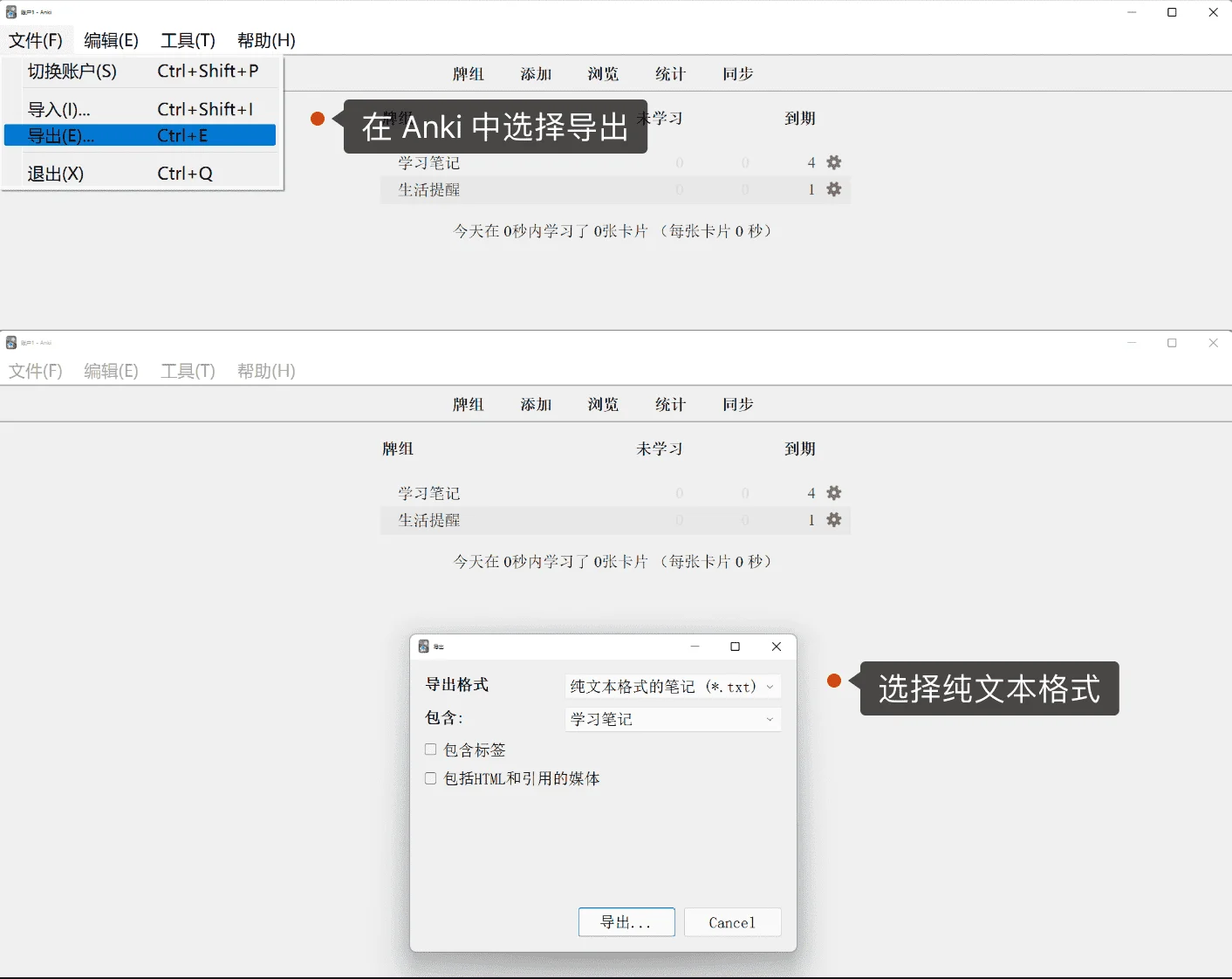Click the 导出... button in export dialog
The image size is (1232, 979).
[x=626, y=922]
